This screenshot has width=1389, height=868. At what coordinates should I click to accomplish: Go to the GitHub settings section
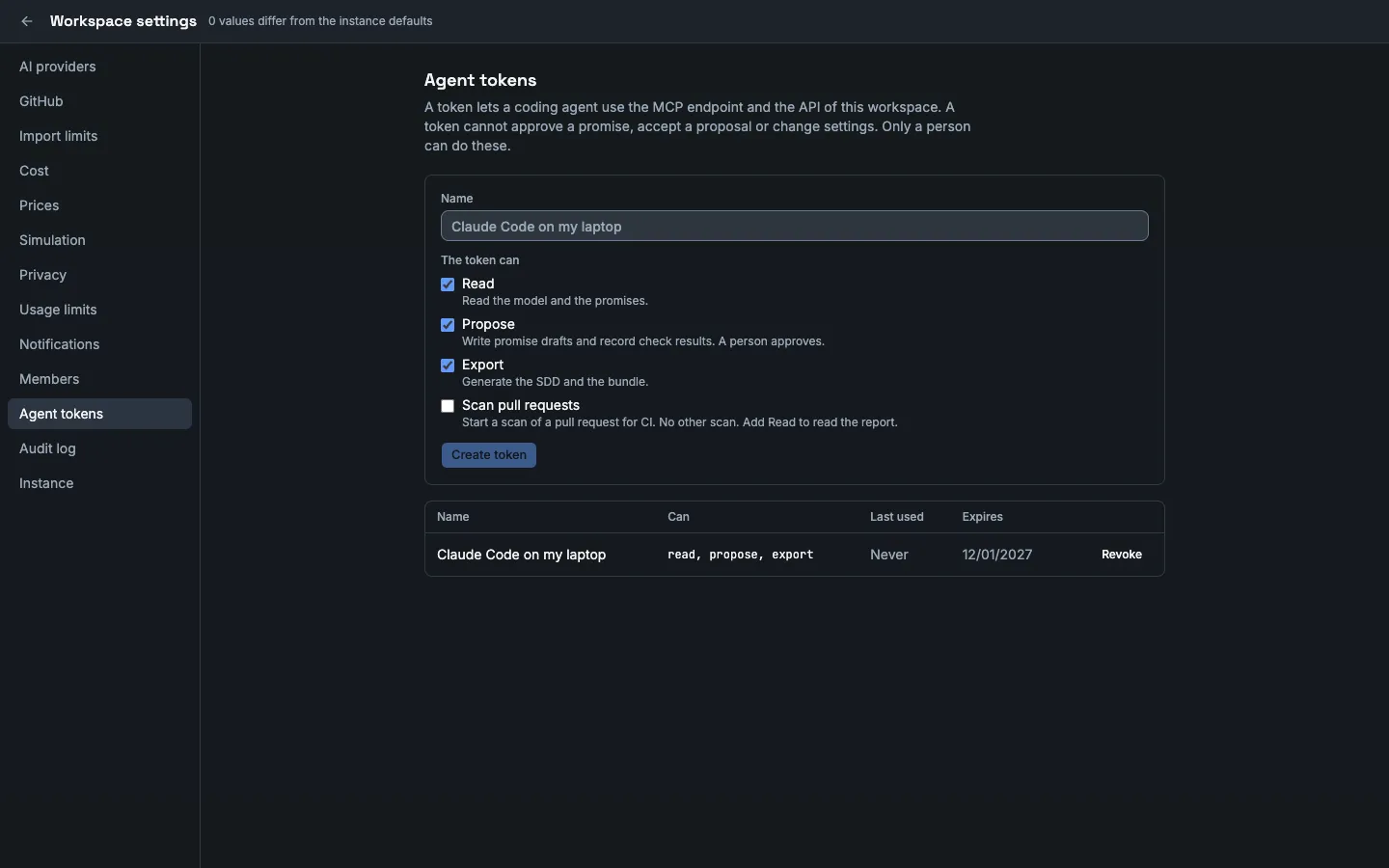pos(99,101)
